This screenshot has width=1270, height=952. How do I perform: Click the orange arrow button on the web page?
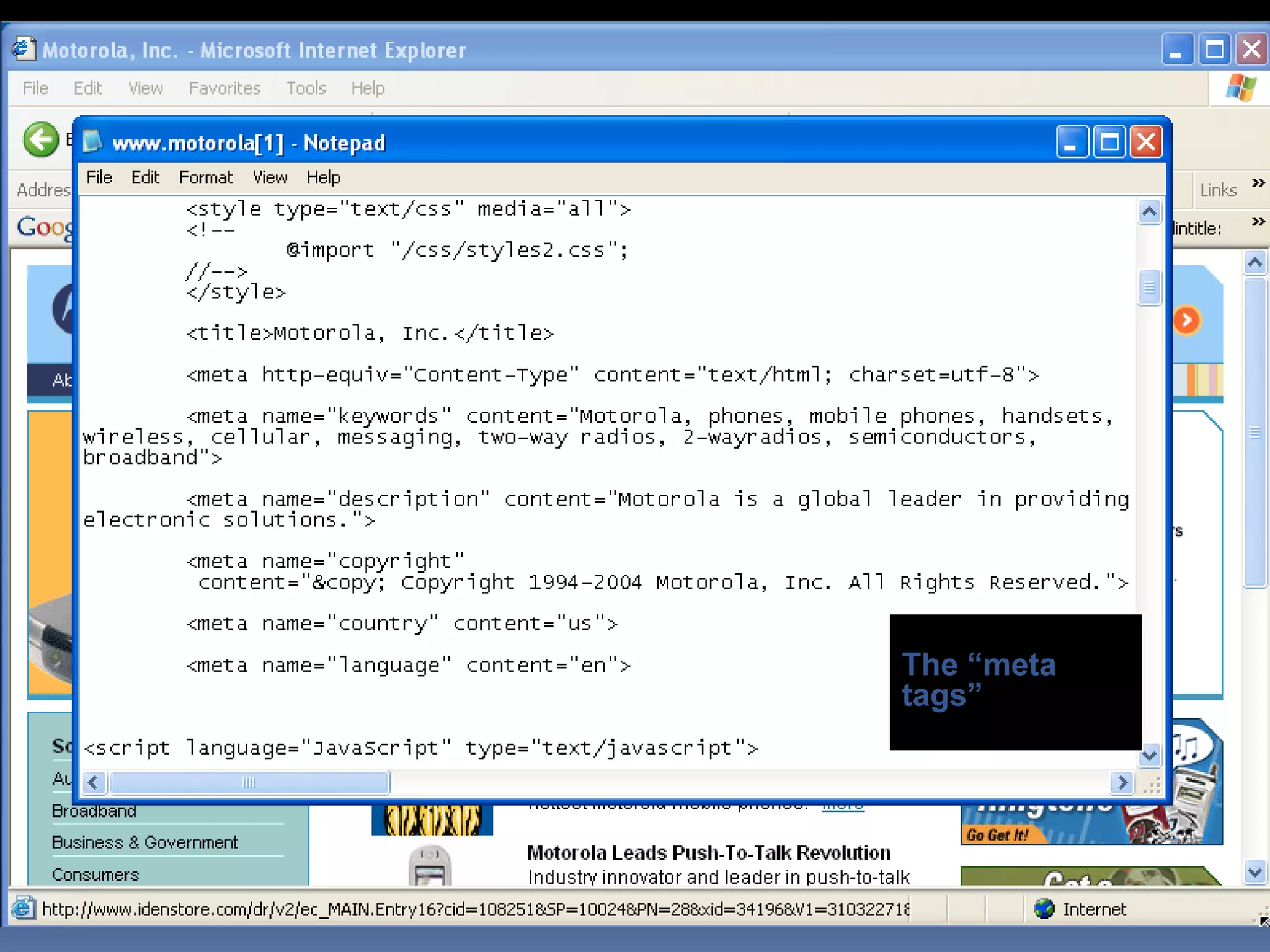1186,320
